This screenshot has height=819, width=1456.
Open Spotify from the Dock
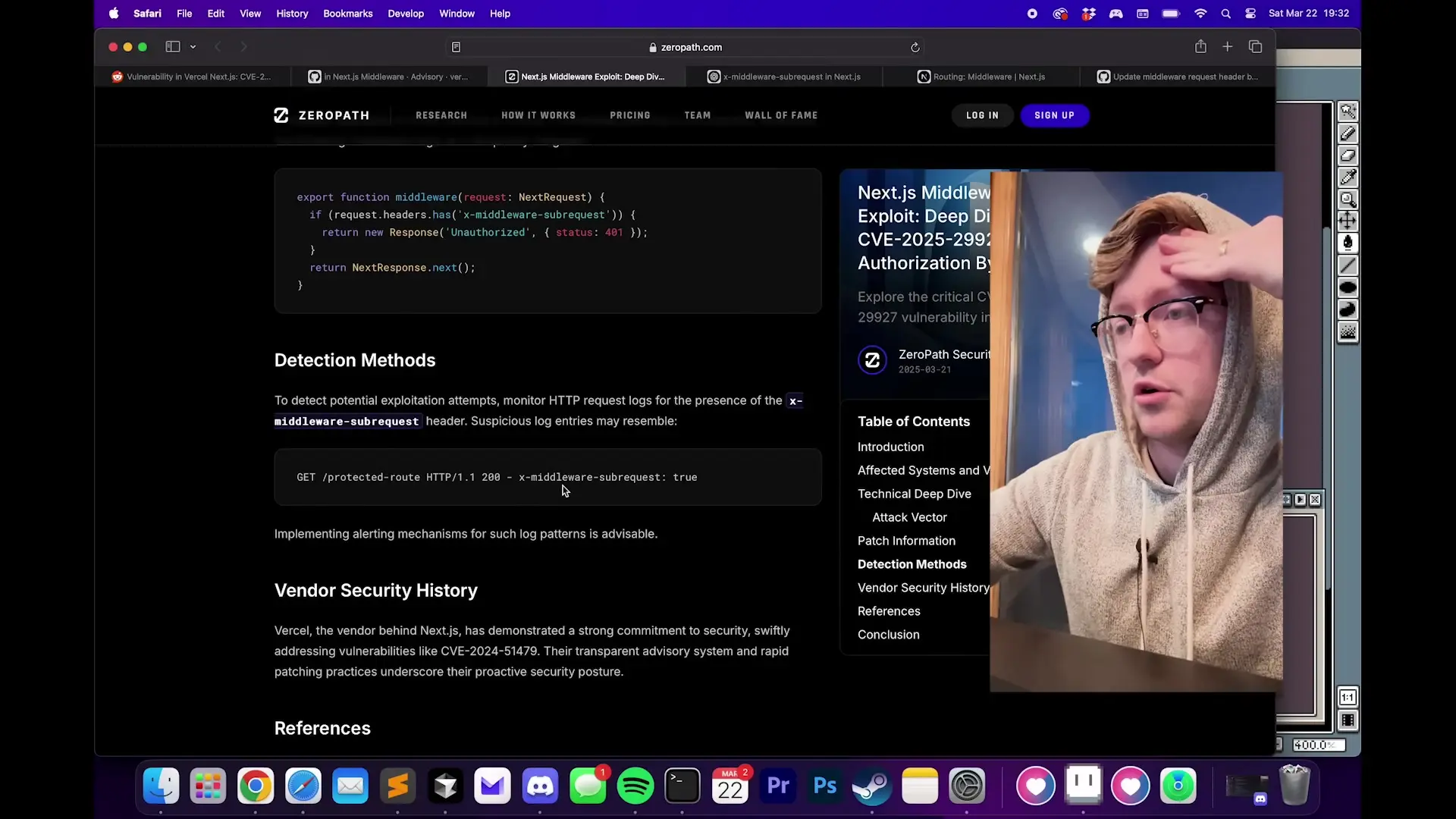click(635, 786)
